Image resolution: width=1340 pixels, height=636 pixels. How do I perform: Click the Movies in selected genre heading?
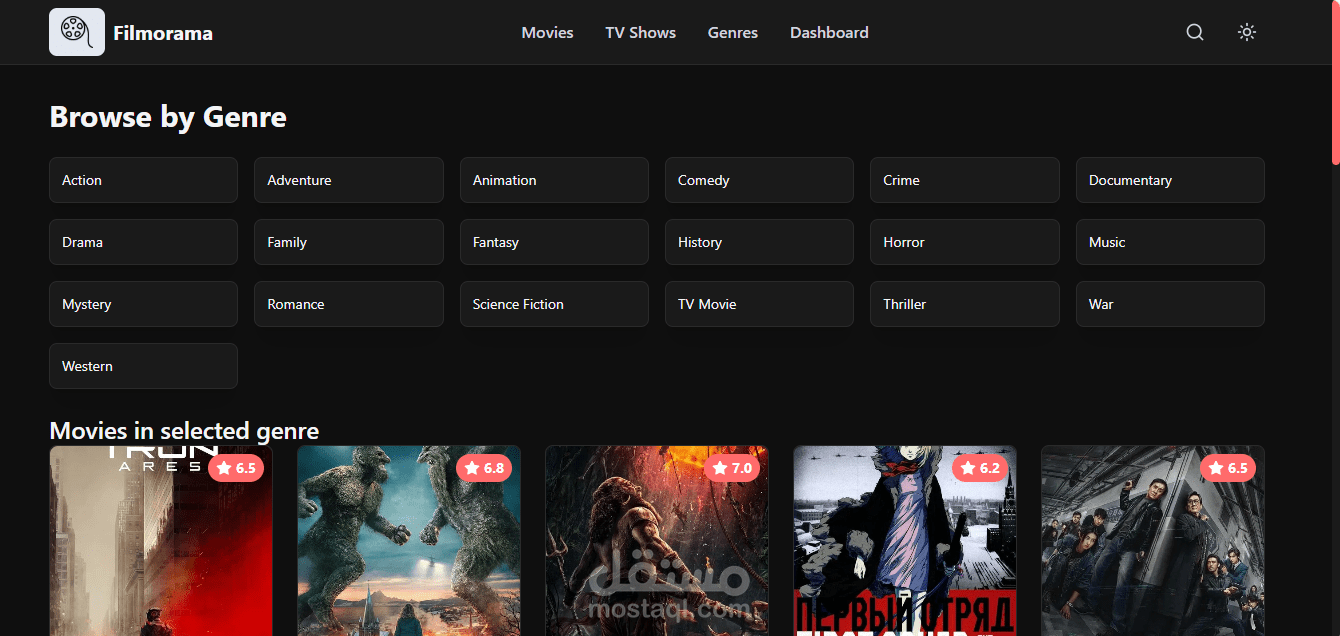184,431
